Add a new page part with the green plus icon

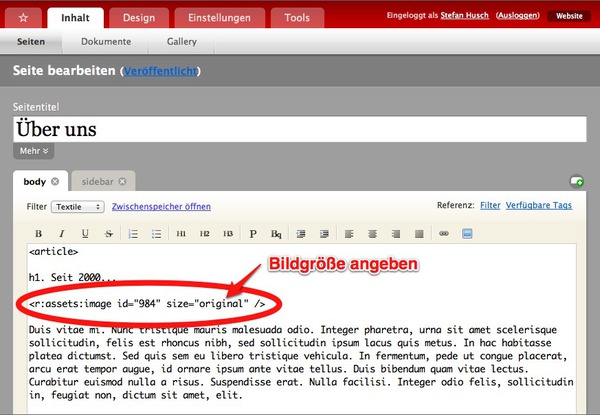tap(577, 181)
